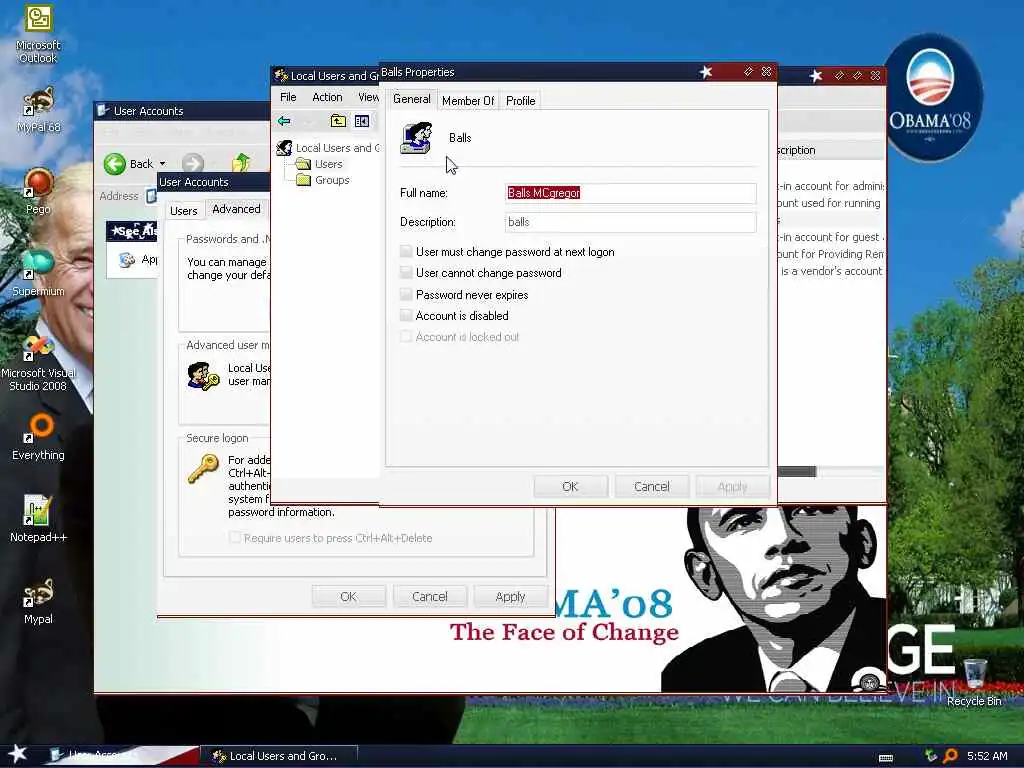
Task: Switch to the Profile tab
Action: [x=520, y=101]
